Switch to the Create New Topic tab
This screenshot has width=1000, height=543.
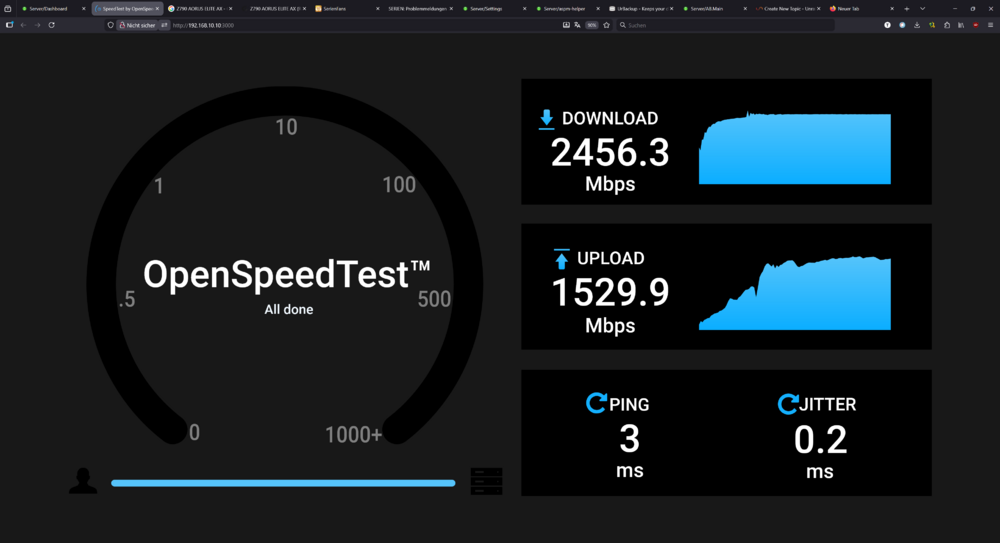(x=790, y=9)
